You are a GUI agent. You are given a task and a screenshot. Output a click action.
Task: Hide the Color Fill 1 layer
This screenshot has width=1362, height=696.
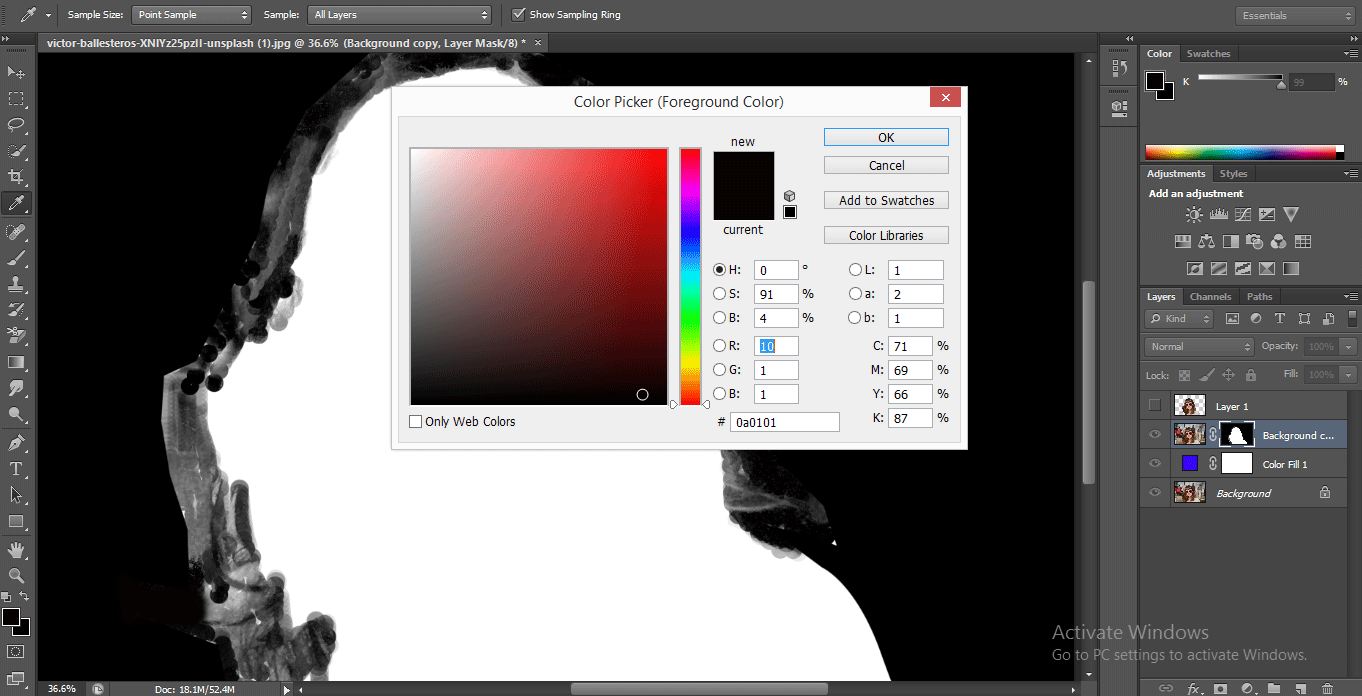[1155, 464]
